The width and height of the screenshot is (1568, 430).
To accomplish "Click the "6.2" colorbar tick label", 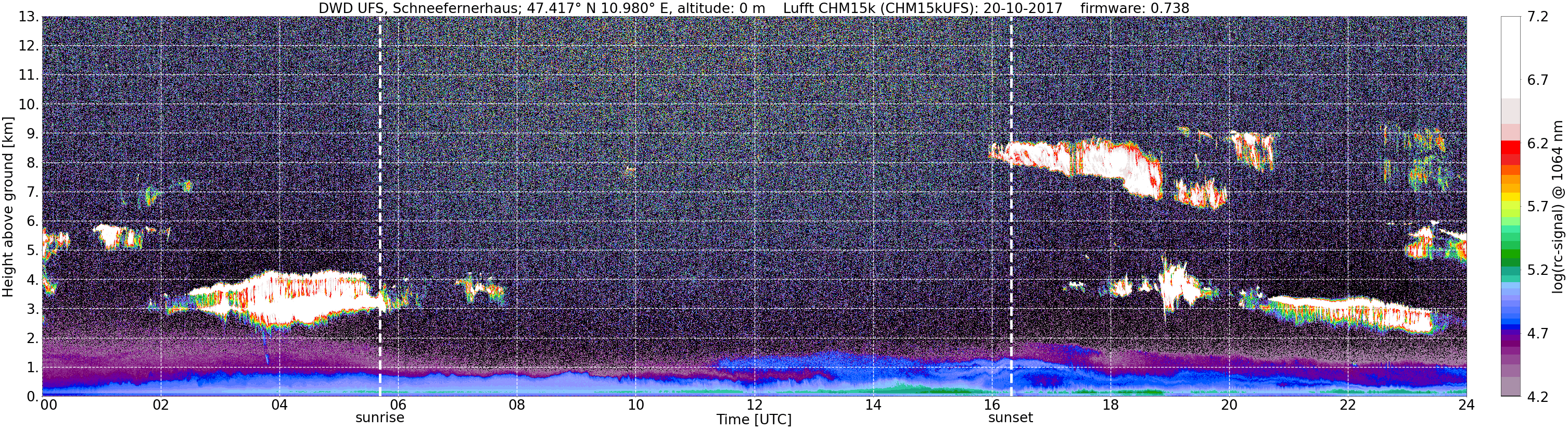I will (x=1538, y=144).
